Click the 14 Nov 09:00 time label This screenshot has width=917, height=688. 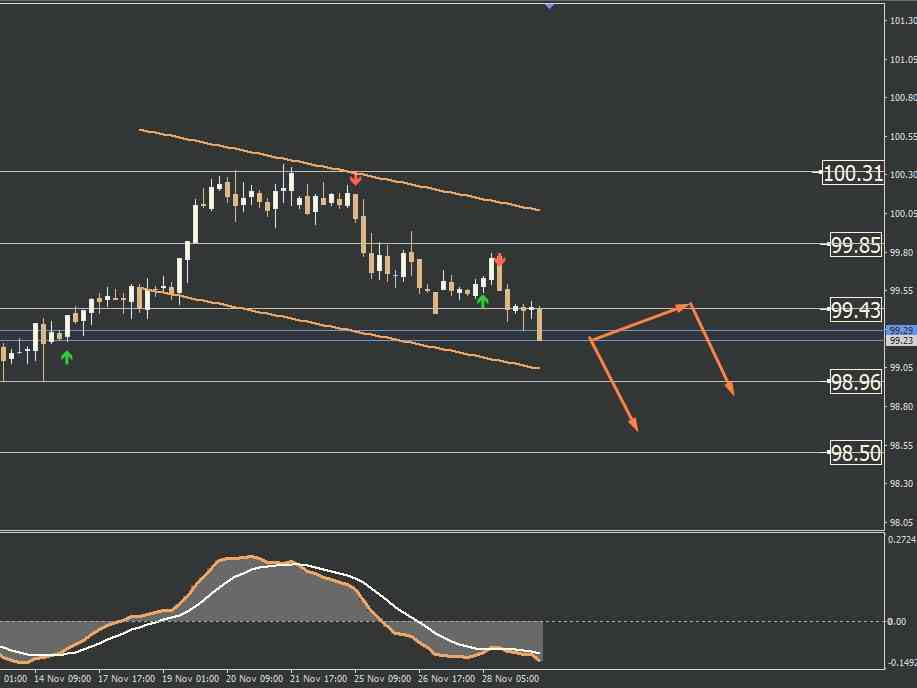[63, 679]
